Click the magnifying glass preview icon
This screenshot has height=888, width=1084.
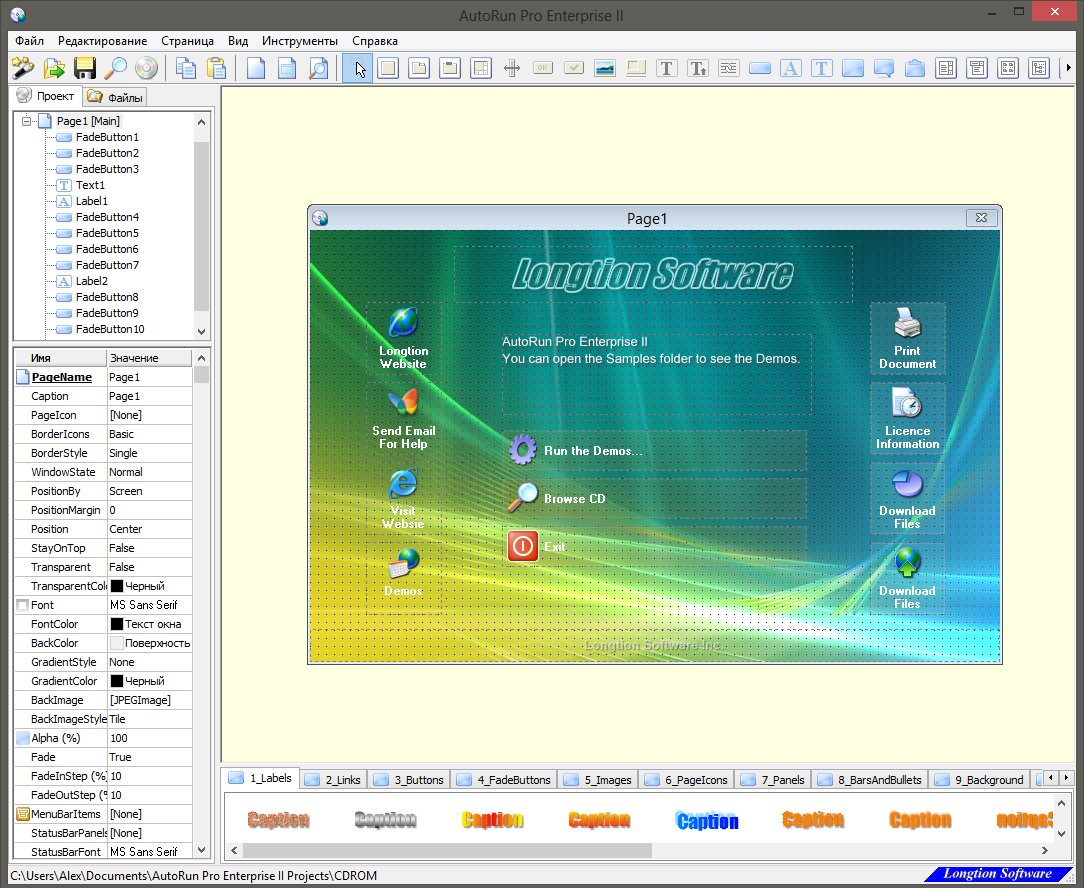click(x=116, y=68)
